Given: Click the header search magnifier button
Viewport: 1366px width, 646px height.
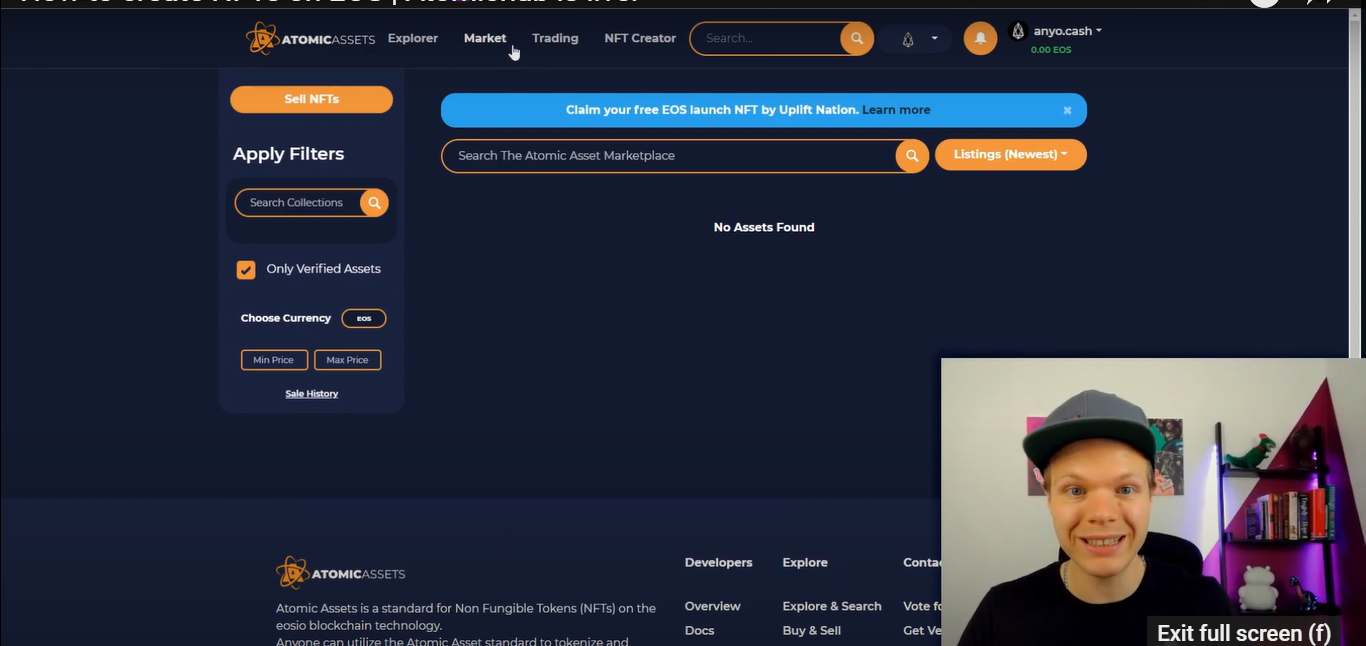Looking at the screenshot, I should click(x=856, y=39).
